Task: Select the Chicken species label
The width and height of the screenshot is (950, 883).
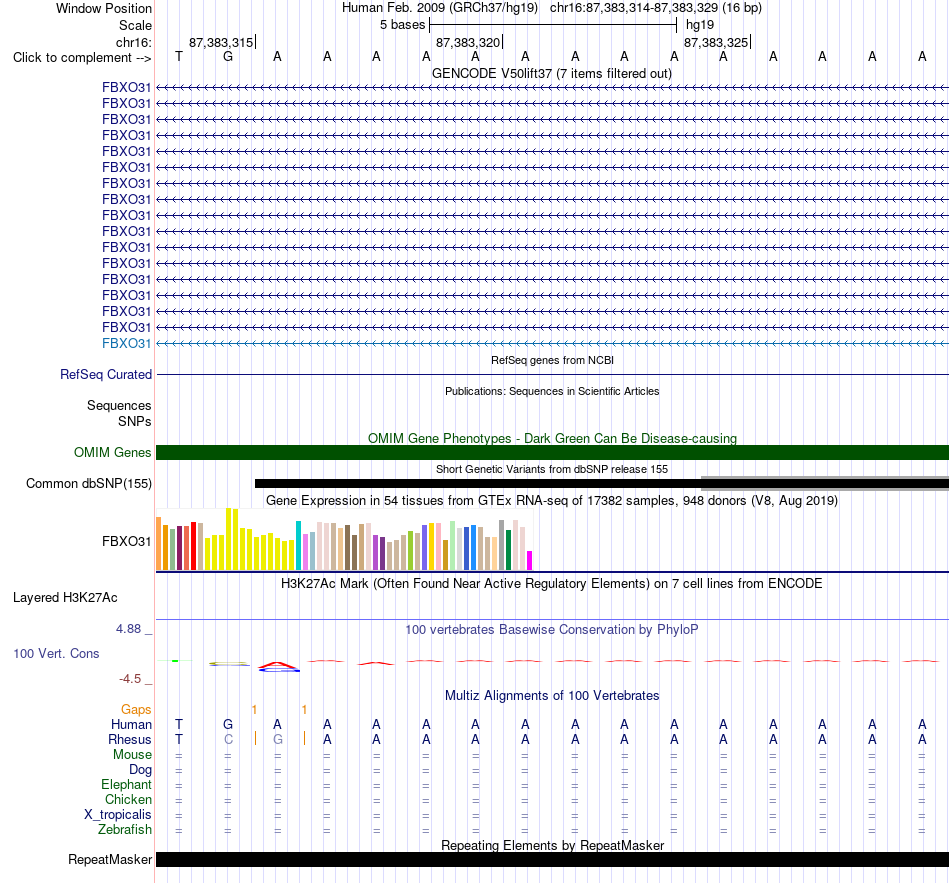Action: coord(128,799)
